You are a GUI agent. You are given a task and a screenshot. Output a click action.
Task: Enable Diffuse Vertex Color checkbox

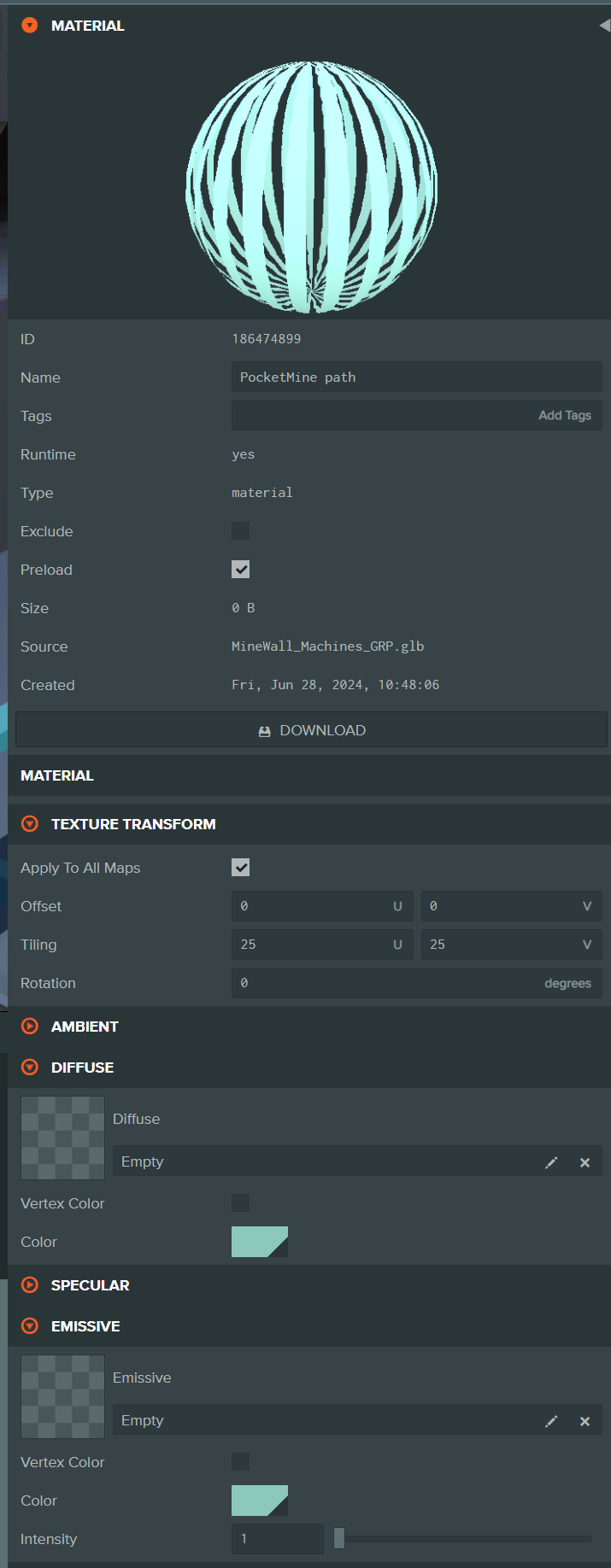tap(241, 1203)
